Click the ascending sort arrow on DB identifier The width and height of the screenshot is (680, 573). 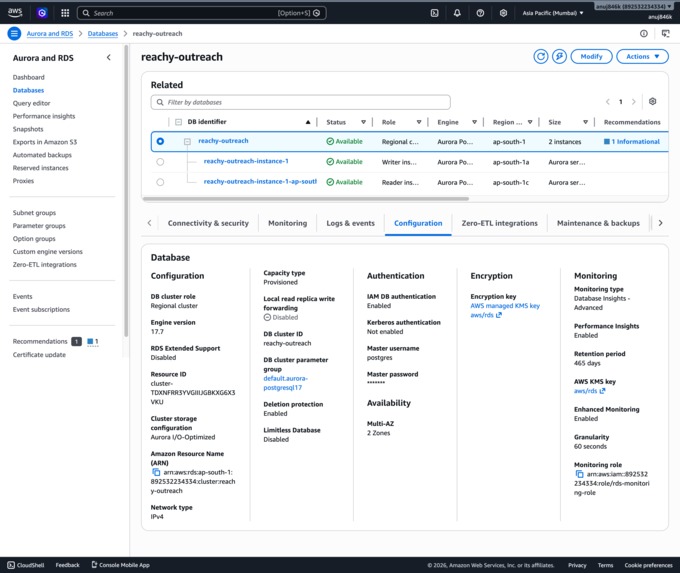(x=308, y=122)
